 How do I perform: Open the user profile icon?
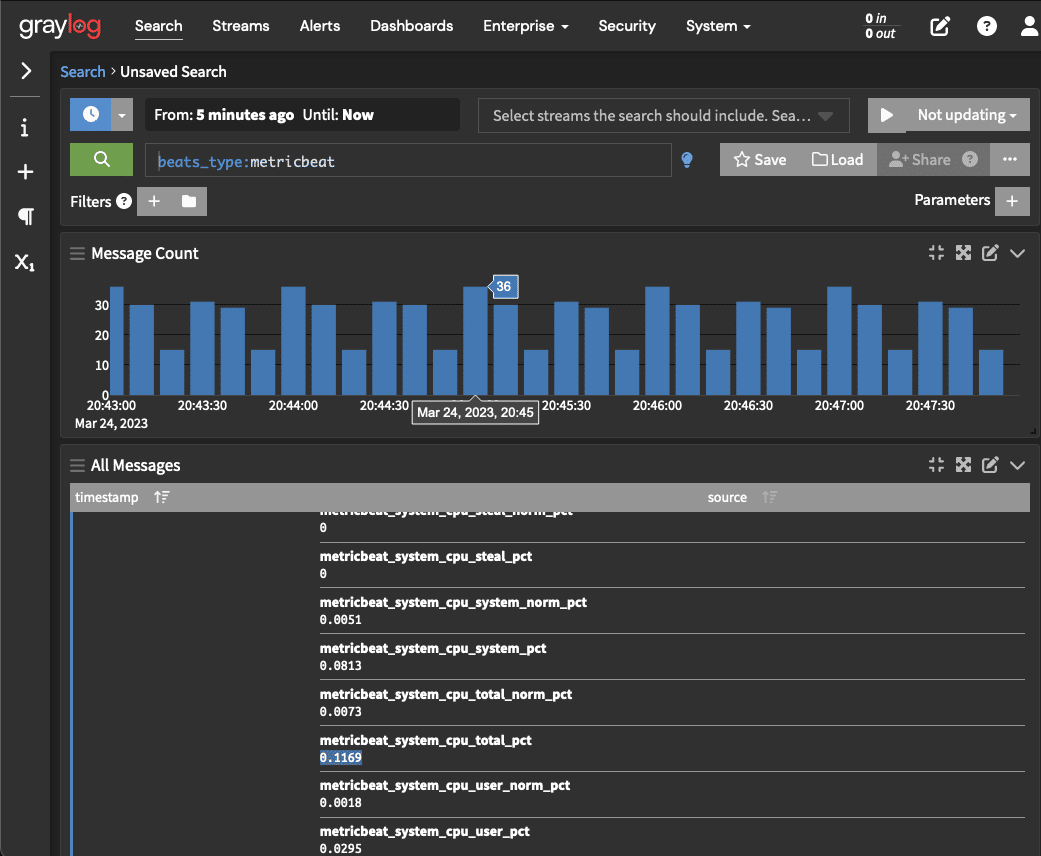point(1029,27)
